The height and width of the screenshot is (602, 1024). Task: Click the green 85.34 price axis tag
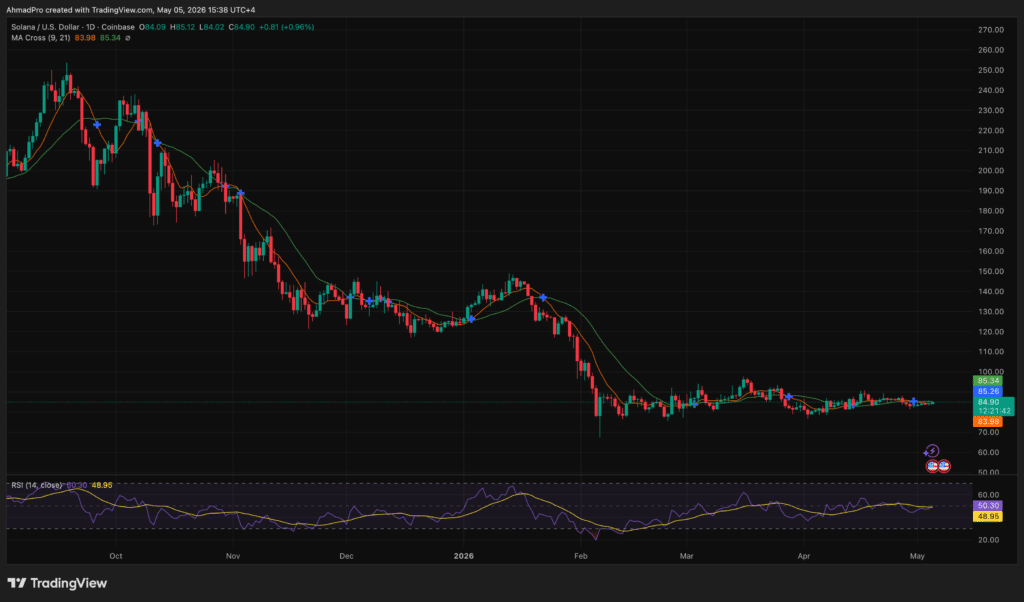(988, 381)
